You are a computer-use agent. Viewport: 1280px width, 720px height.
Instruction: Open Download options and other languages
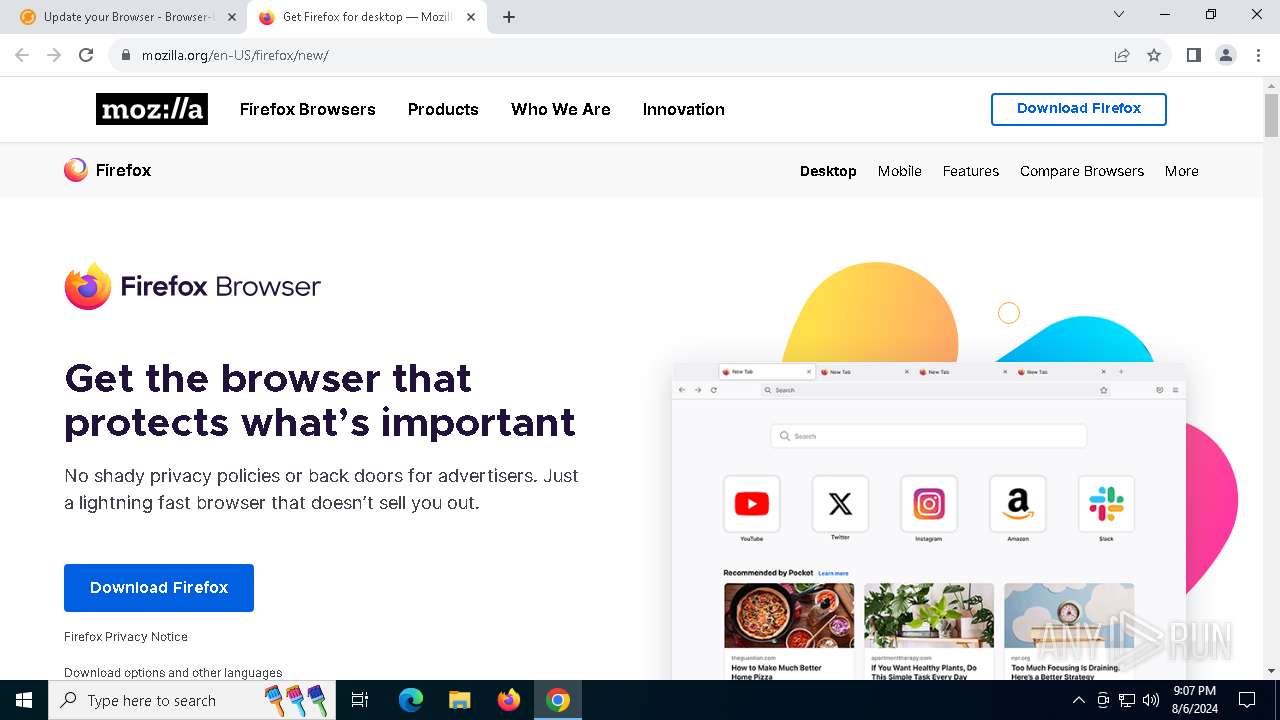173,673
